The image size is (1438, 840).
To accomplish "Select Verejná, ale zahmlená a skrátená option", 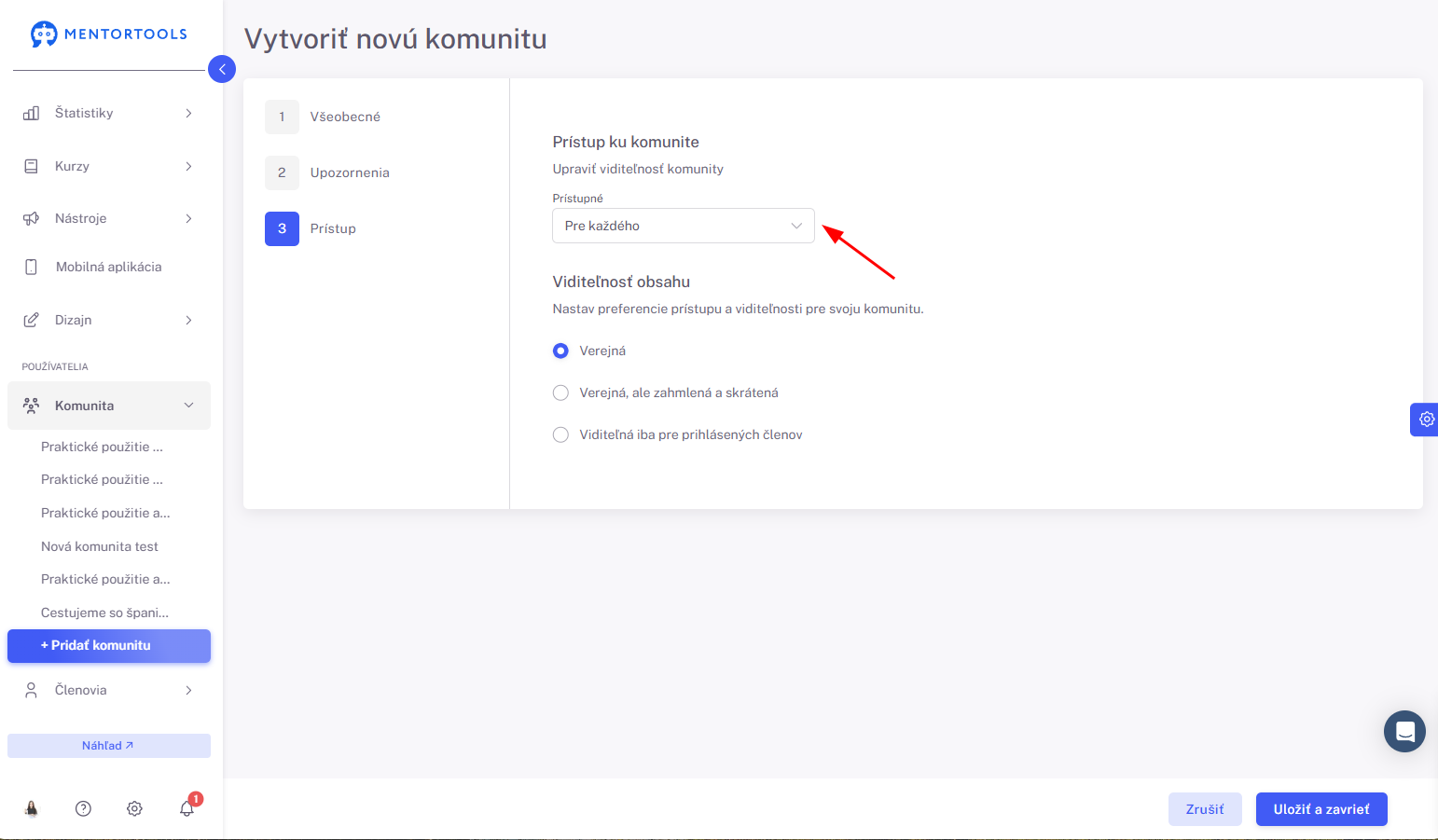I will [x=560, y=392].
